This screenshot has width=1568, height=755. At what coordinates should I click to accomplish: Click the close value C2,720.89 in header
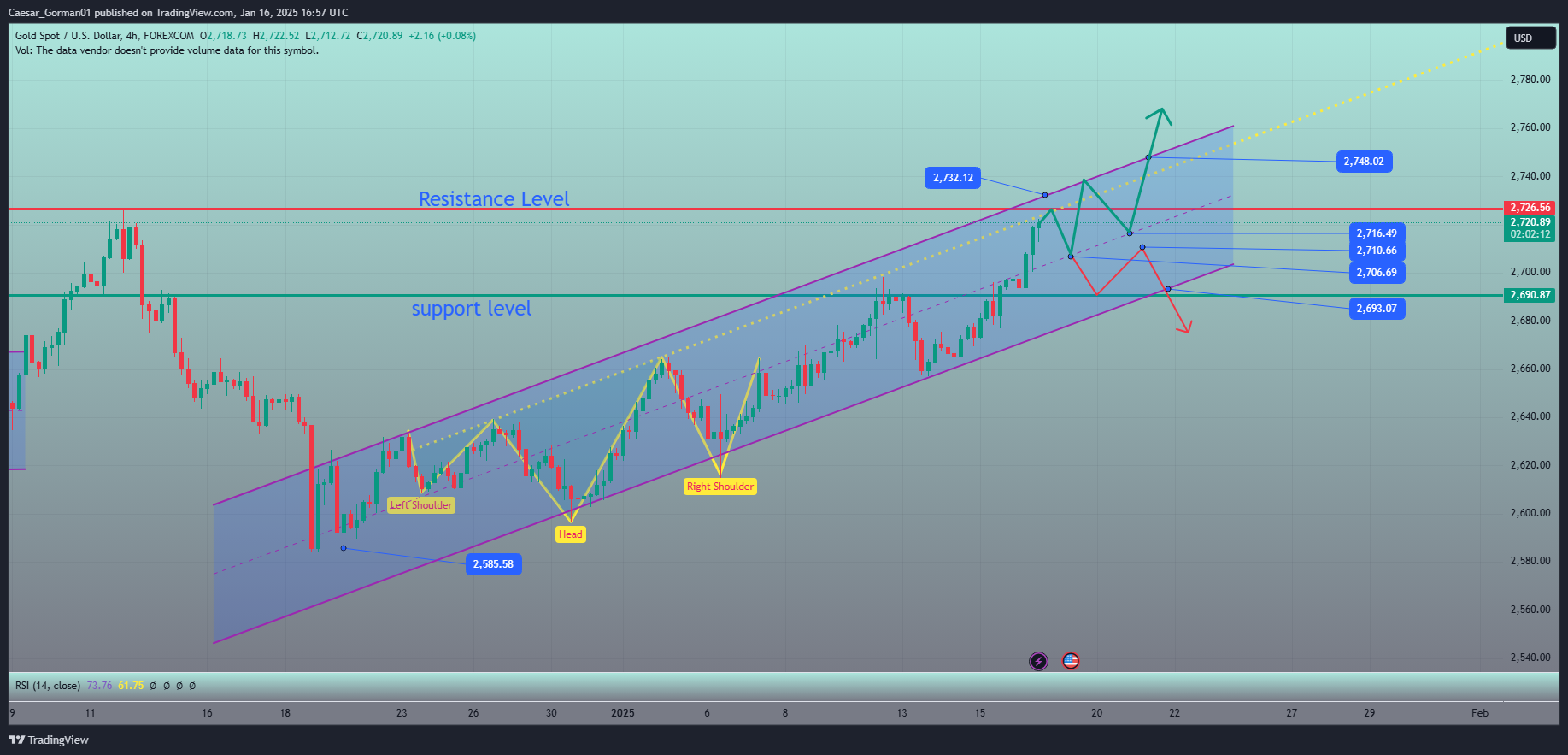(379, 36)
